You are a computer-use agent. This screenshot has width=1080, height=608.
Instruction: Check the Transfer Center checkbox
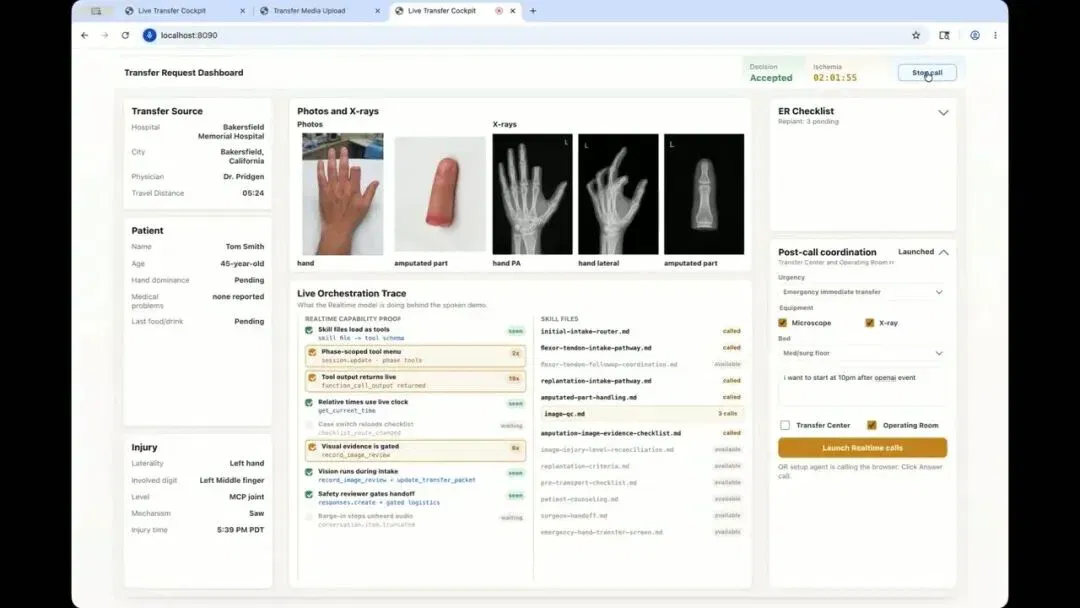coord(785,426)
